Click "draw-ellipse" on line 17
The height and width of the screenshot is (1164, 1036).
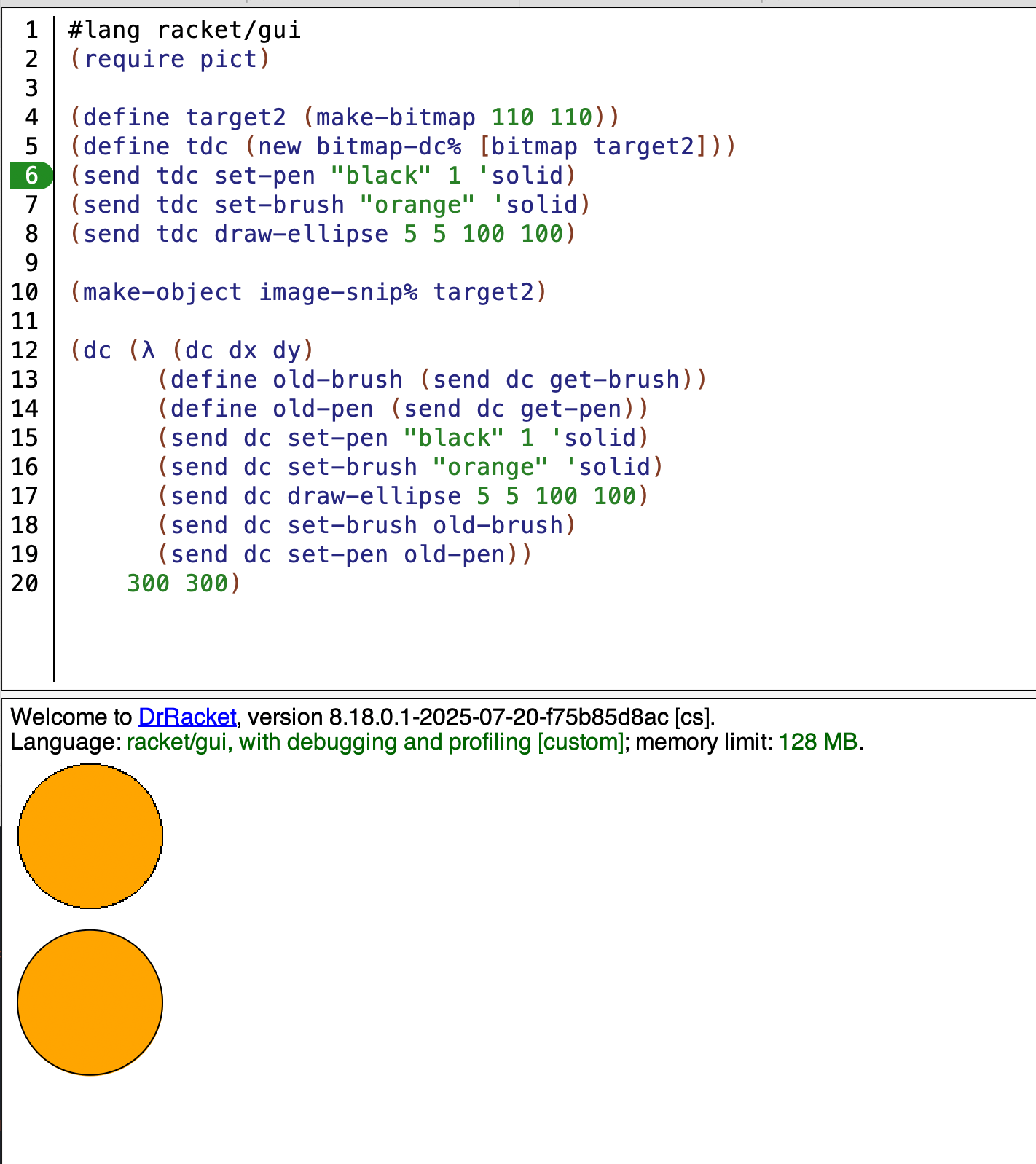[374, 496]
